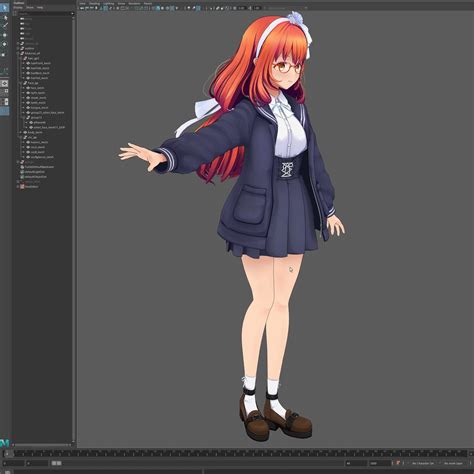Toggle the Auto Keyframe button
474x474 pixels.
398,463
